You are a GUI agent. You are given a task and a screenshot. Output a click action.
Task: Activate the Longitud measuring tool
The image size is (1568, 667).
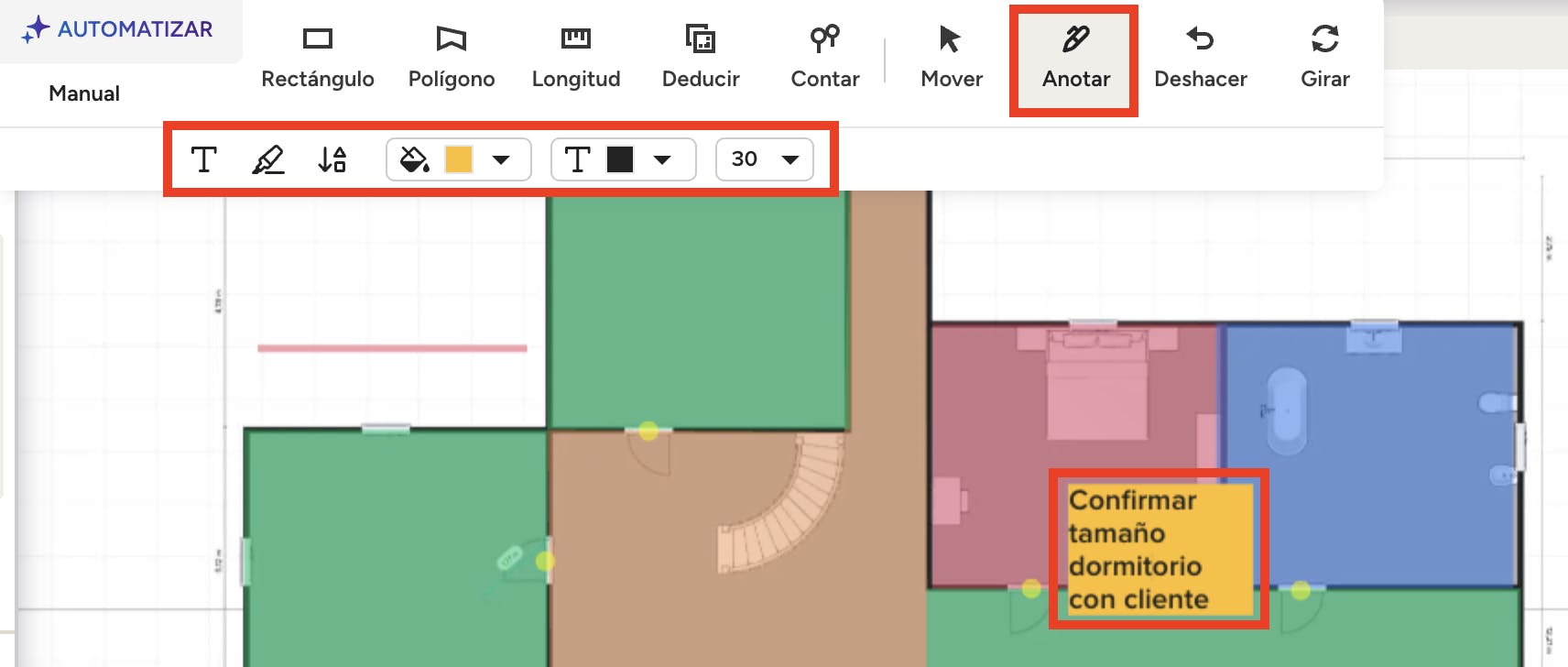coord(575,57)
